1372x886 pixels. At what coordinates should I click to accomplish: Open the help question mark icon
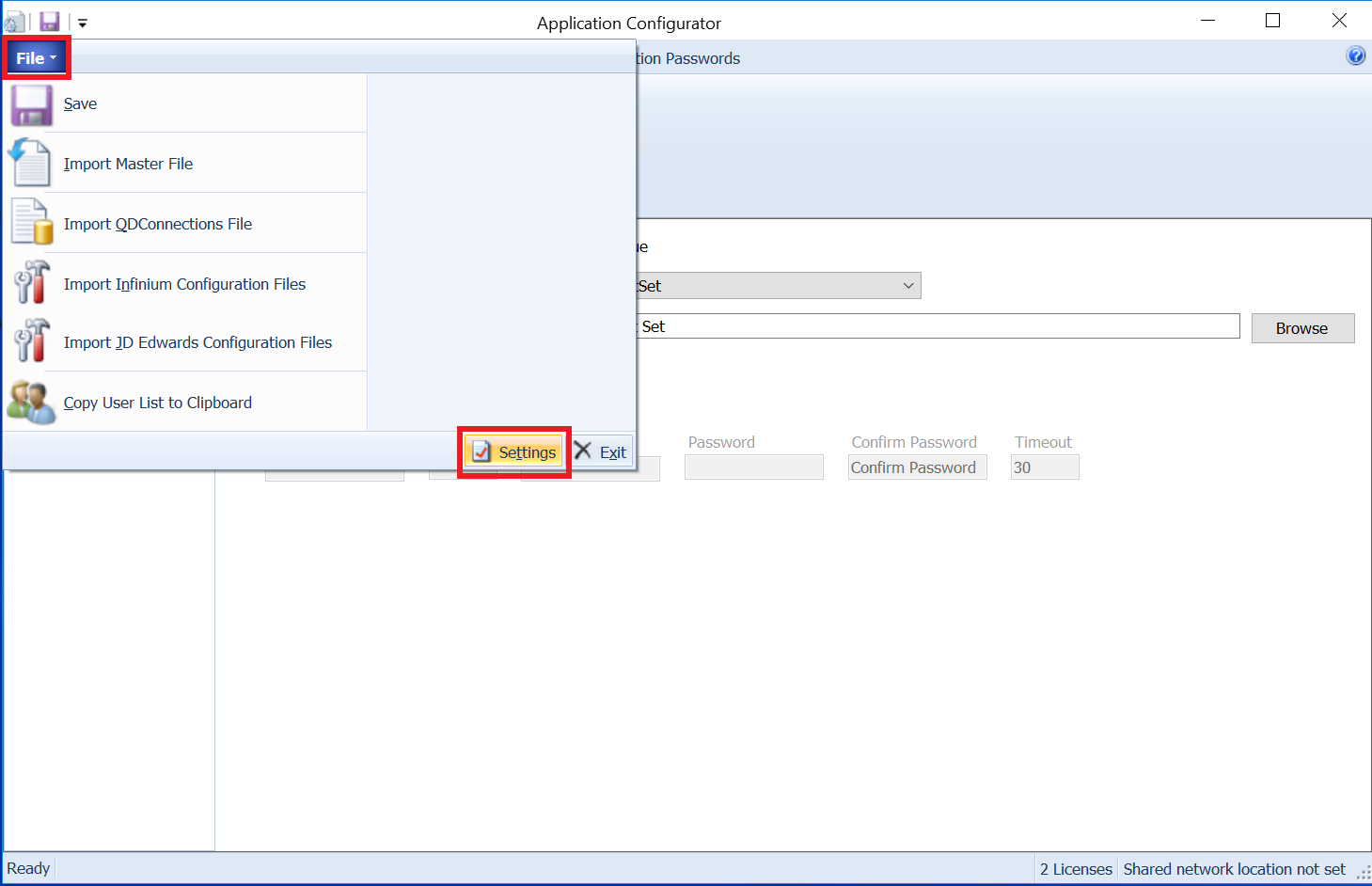tap(1356, 55)
